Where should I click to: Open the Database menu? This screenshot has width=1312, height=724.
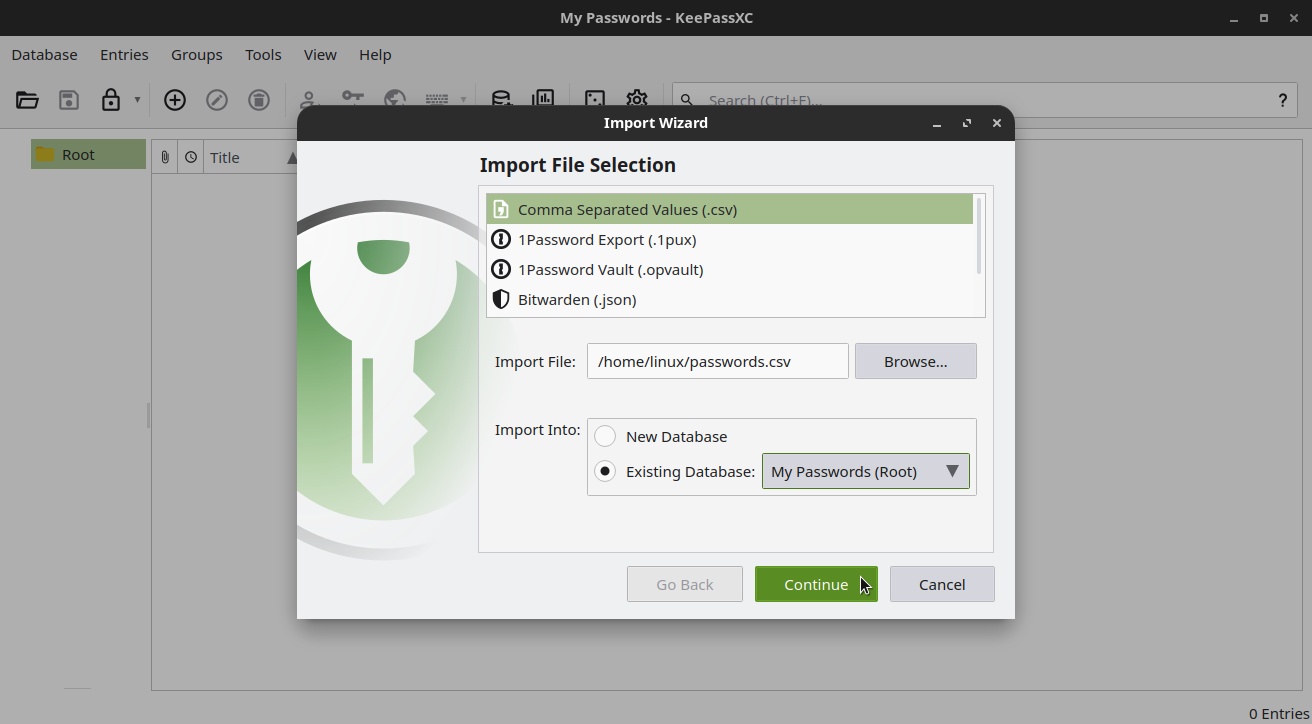point(44,55)
